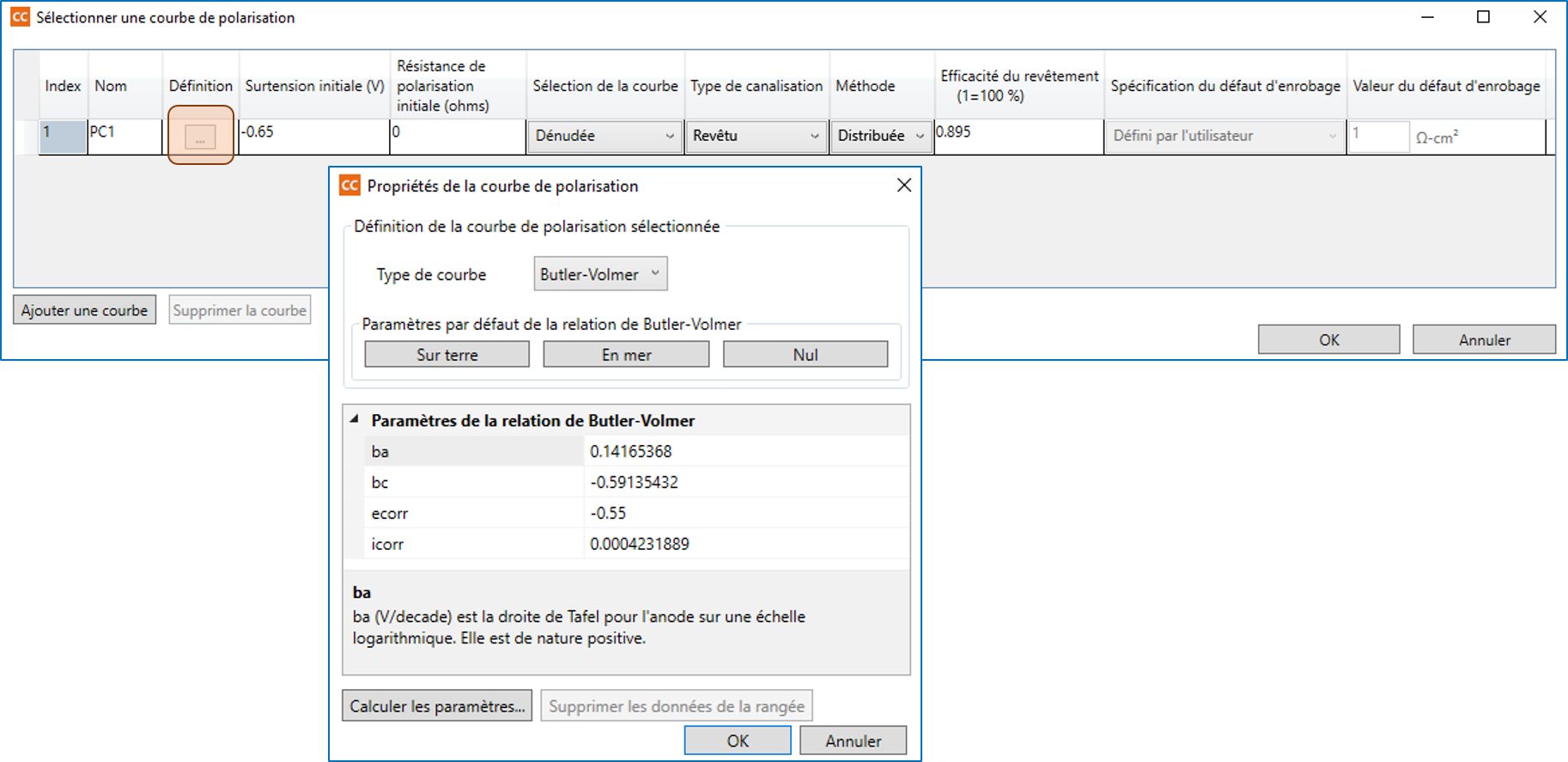Viewport: 1568px width, 762px height.
Task: Click the CC app icon in main window title
Action: pyautogui.click(x=20, y=17)
